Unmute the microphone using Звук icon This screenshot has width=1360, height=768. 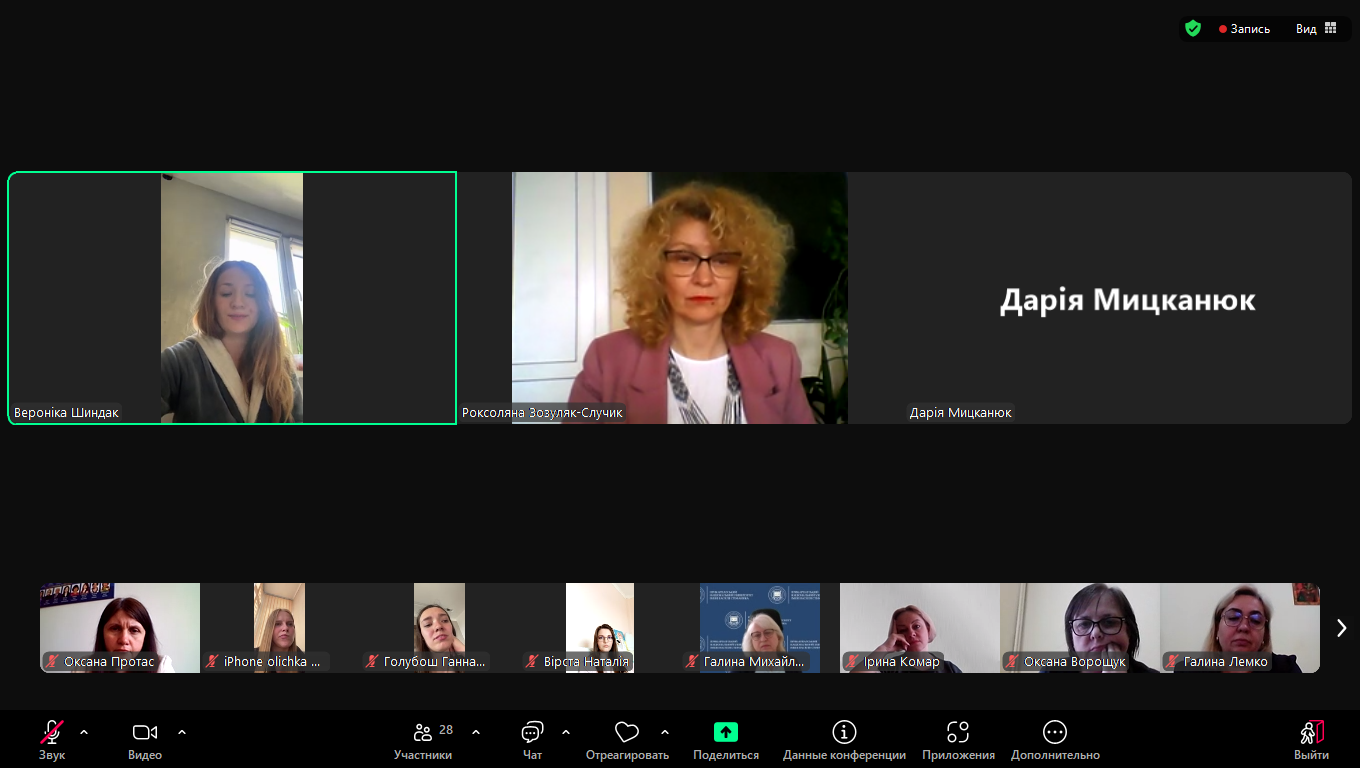click(x=52, y=733)
